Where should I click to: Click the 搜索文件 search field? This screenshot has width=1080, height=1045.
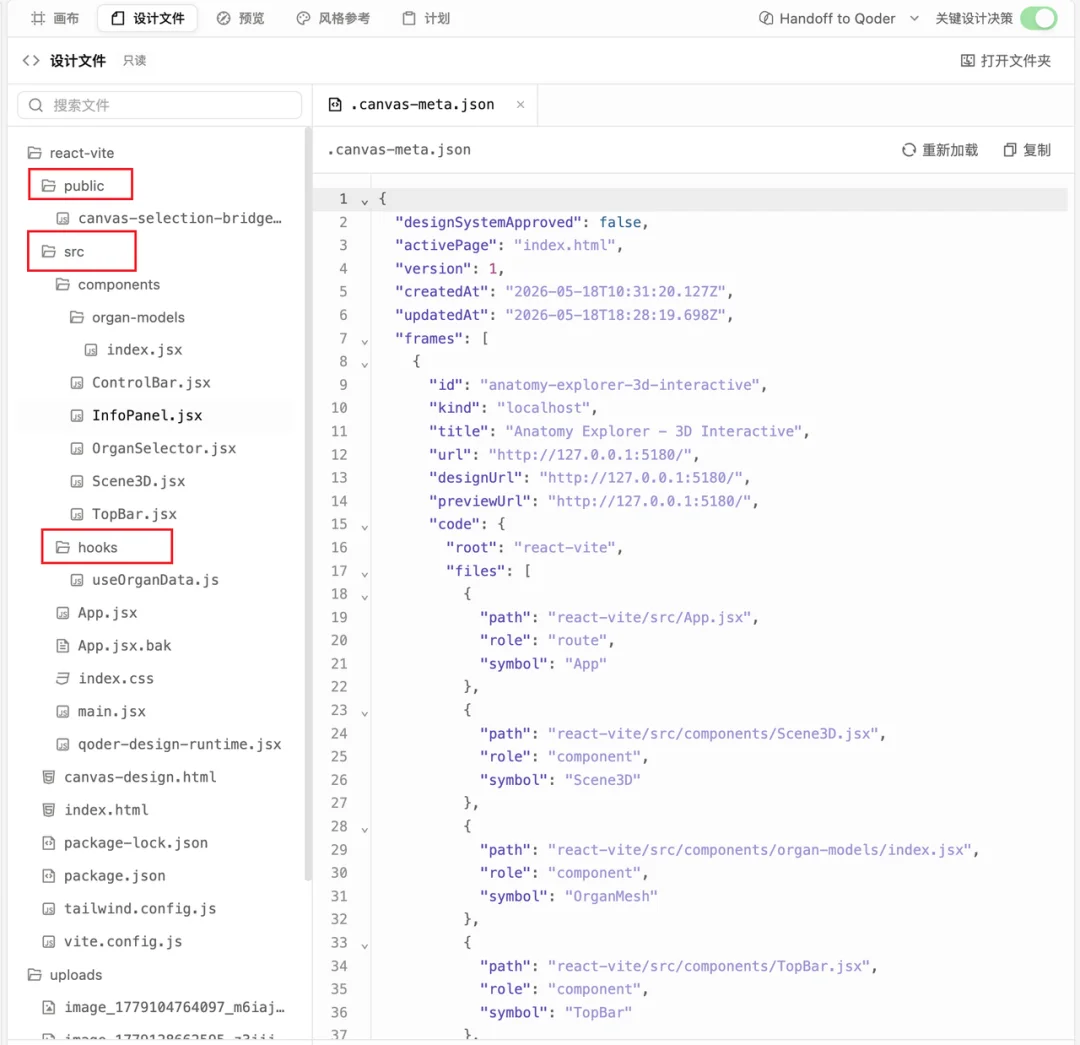point(160,105)
